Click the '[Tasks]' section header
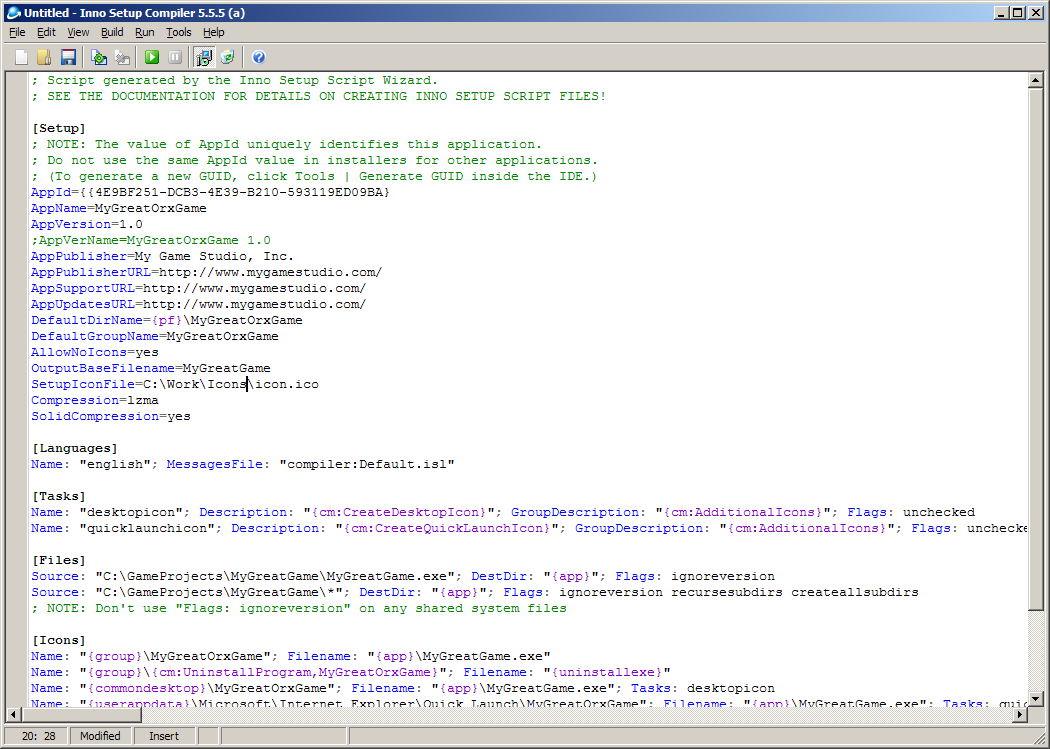1050x749 pixels. [59, 497]
